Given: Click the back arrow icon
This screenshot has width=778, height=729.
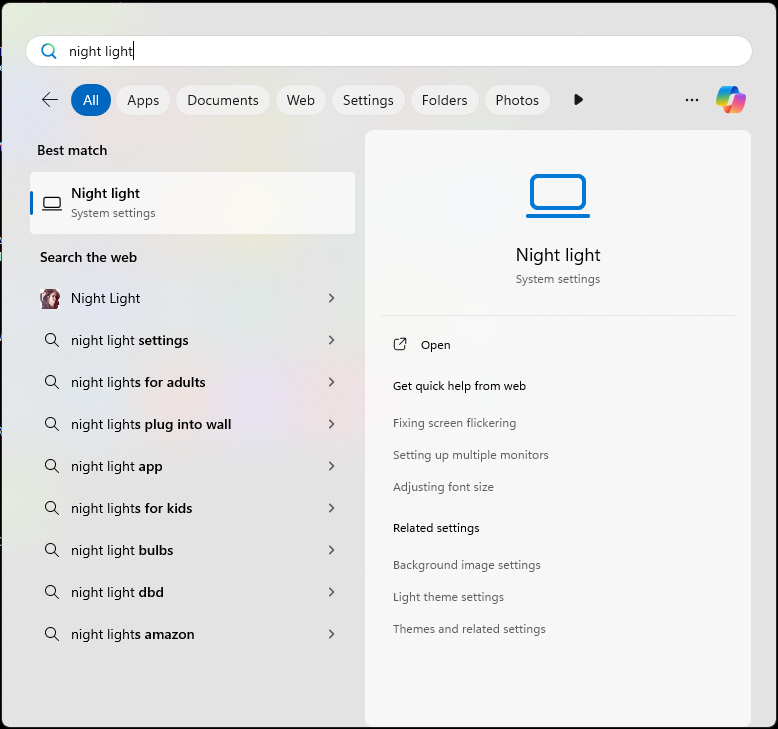Looking at the screenshot, I should click(50, 100).
